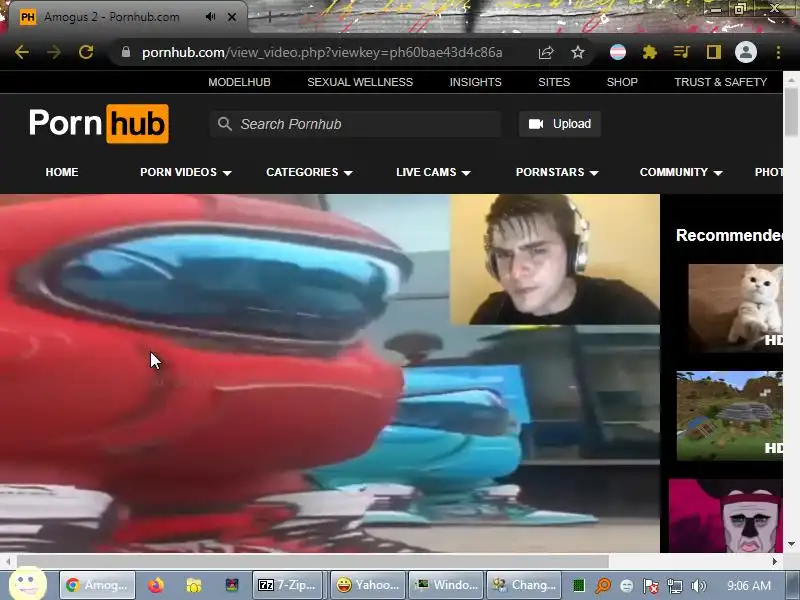Open the Extensions puzzle-piece menu
Screen dimensions: 800x600
[649, 52]
